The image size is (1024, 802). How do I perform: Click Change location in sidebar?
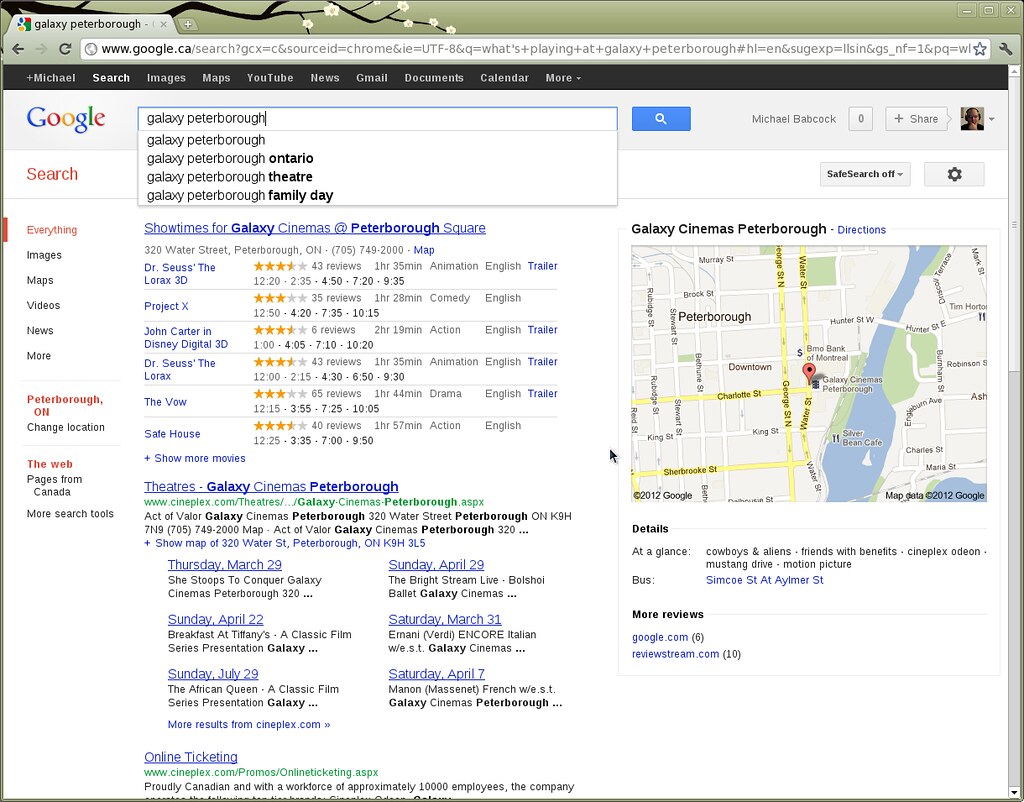click(65, 427)
